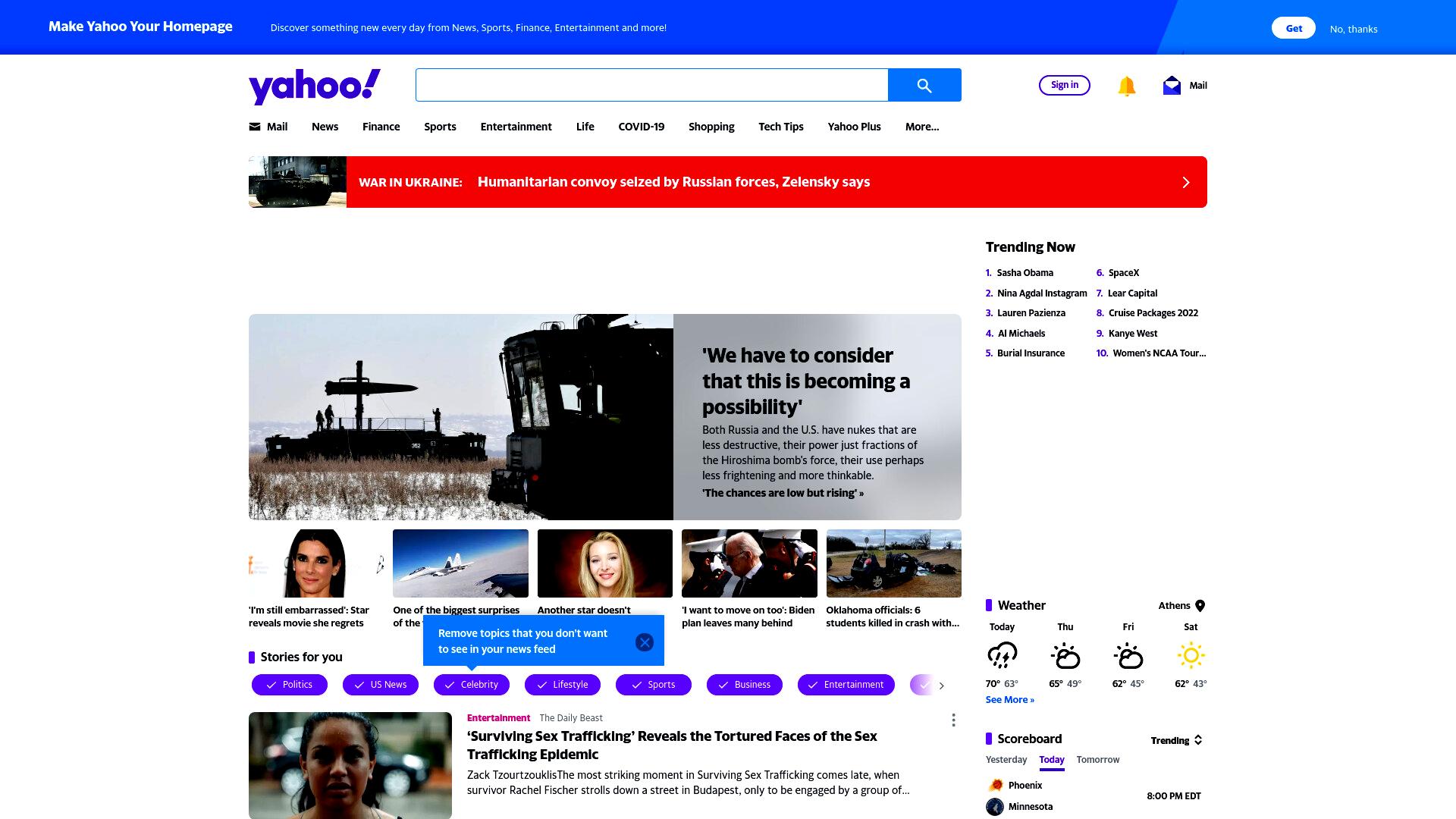Screen dimensions: 1456x819
Task: Open Shopping in the navigation bar
Action: click(711, 127)
